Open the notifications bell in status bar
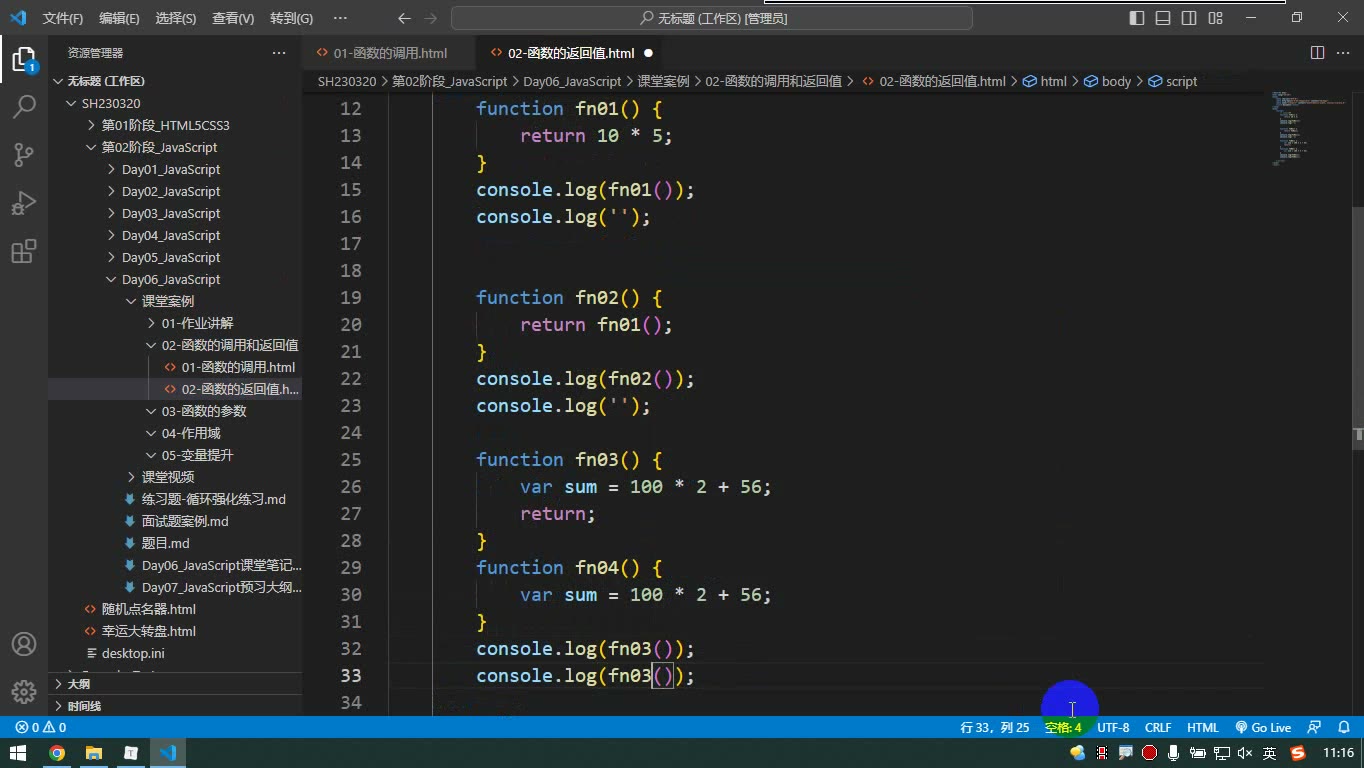Viewport: 1364px width, 768px height. 1343,728
